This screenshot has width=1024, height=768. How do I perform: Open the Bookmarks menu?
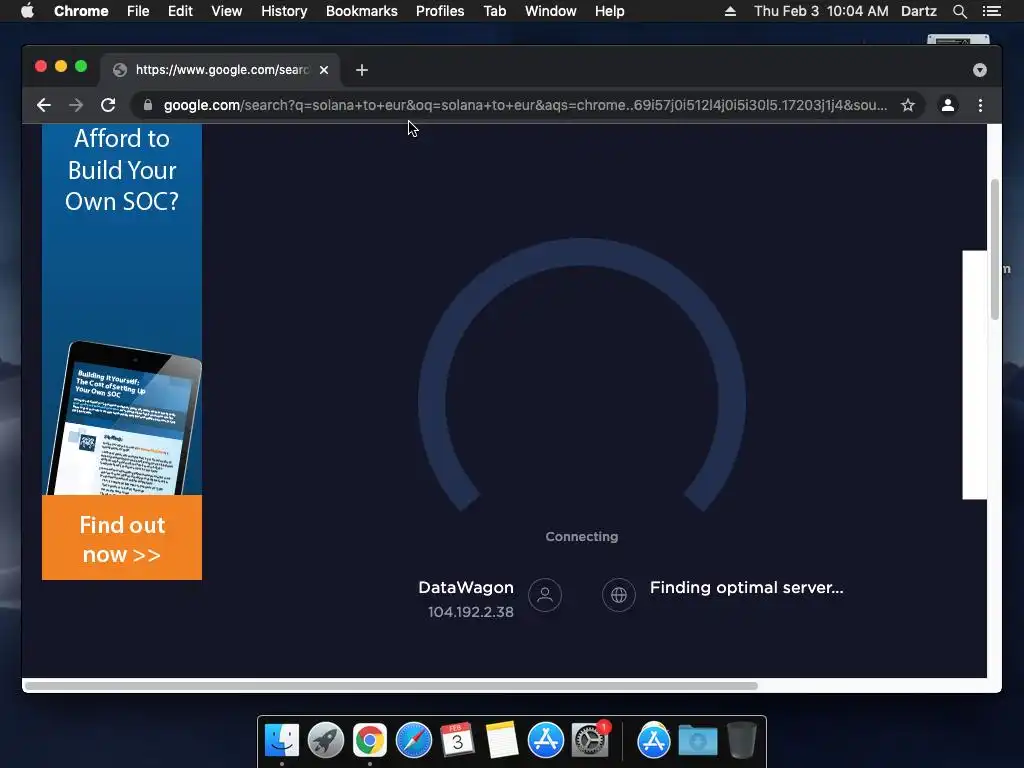coord(362,11)
